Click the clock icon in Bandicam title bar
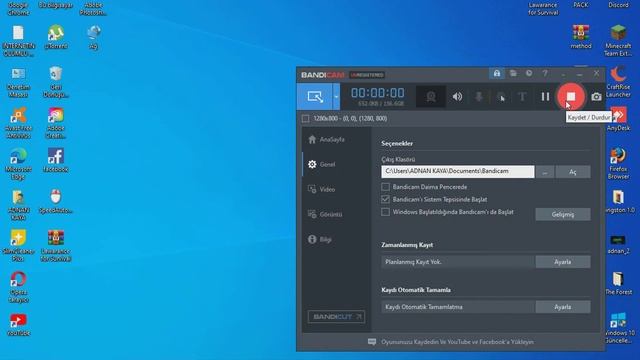Viewport: 640px width, 360px height. (x=529, y=73)
